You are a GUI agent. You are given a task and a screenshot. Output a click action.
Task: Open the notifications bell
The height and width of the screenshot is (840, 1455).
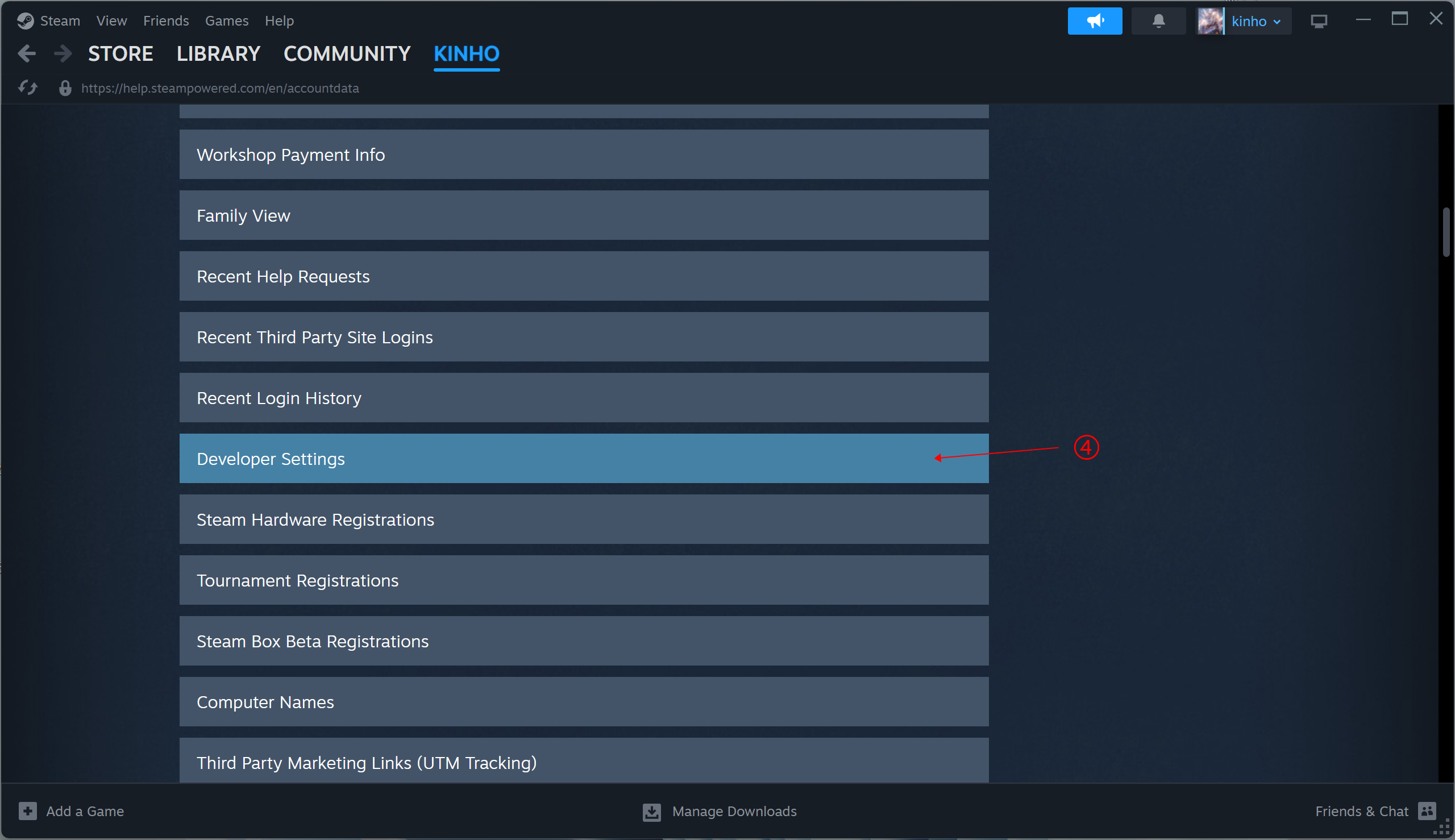click(x=1158, y=22)
